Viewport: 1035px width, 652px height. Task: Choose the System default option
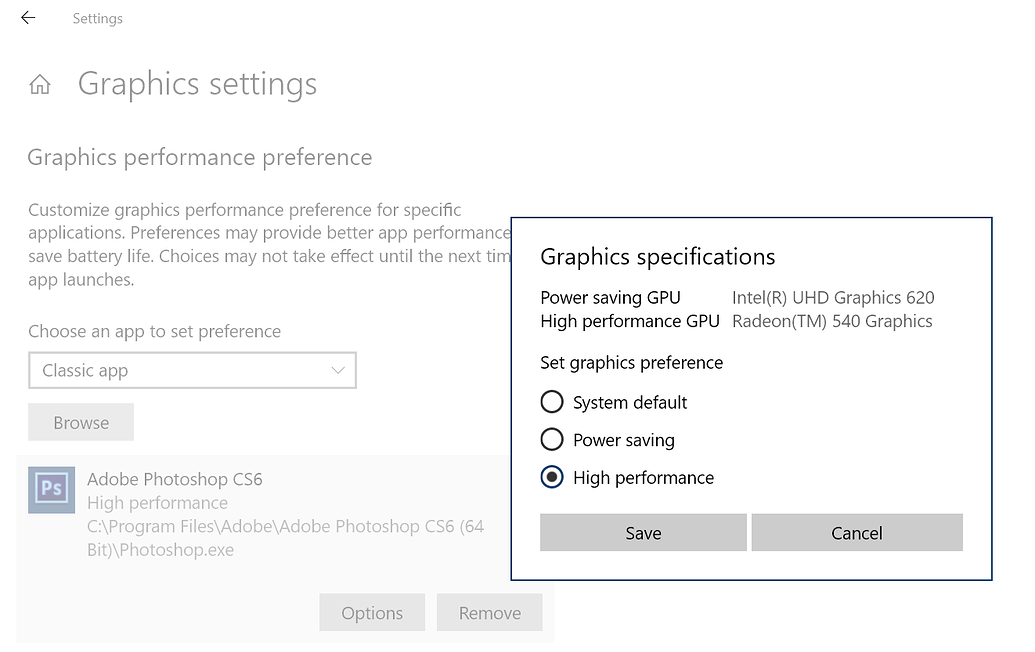click(551, 401)
